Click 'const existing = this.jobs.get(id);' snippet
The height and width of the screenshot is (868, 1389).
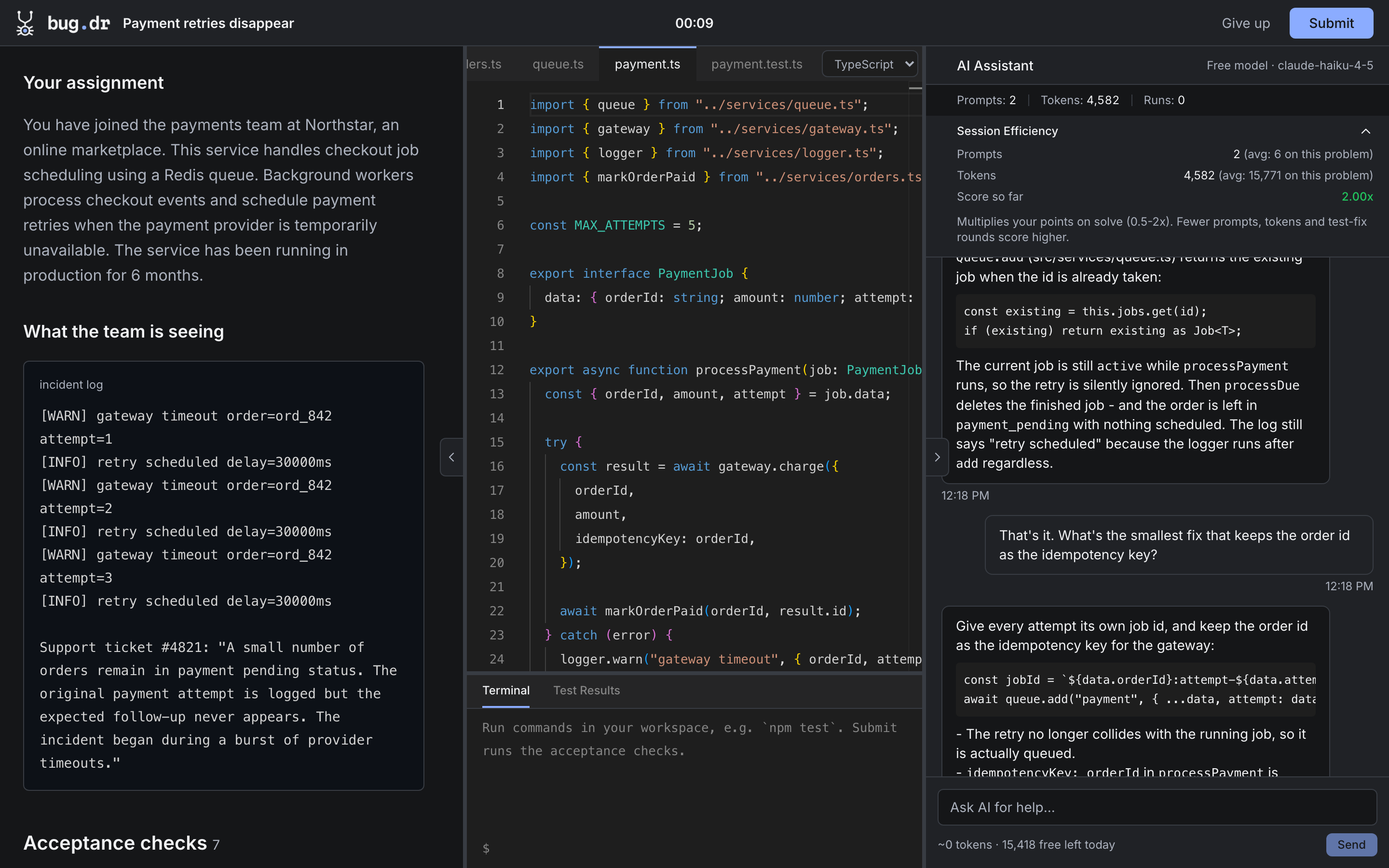1085,311
